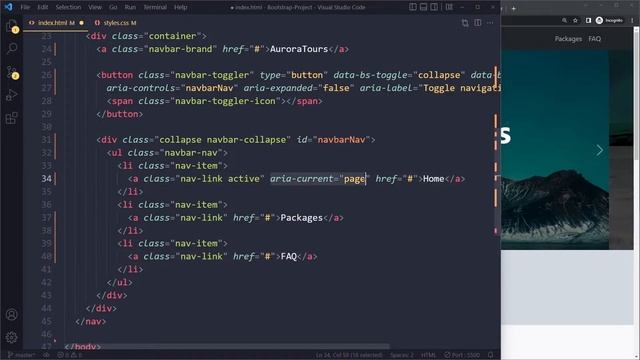
Task: Open the Manage gear menu
Action: coord(11,337)
